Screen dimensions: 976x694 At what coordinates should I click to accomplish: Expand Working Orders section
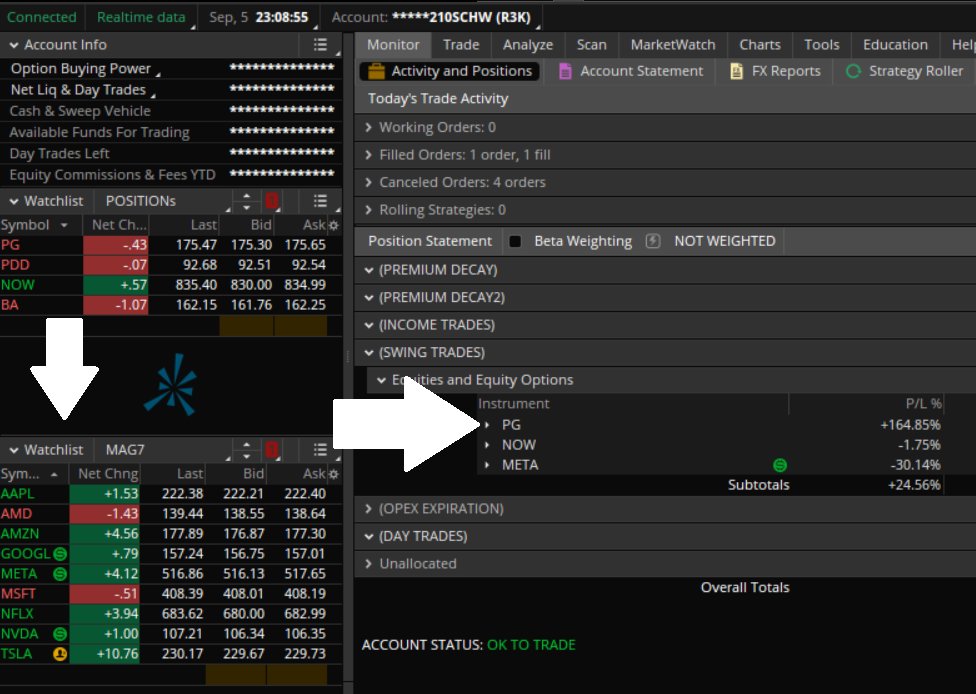coord(368,127)
